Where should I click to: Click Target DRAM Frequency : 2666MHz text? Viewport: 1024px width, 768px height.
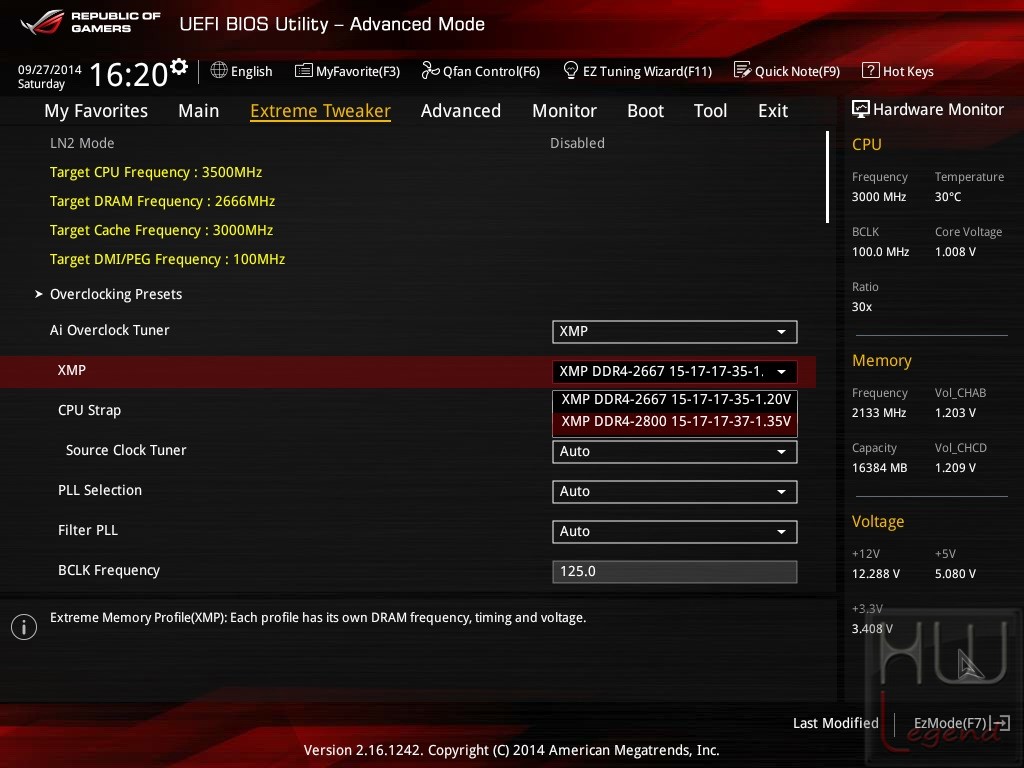[163, 201]
